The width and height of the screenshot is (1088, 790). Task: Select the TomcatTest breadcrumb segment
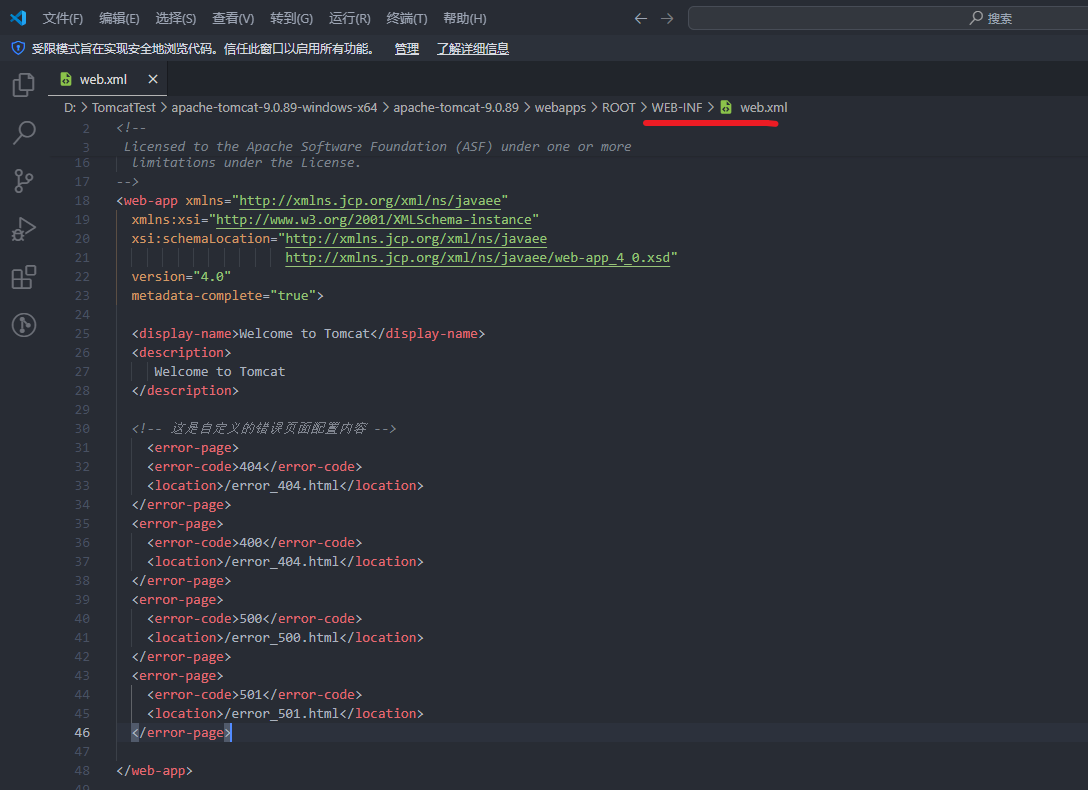[x=124, y=108]
